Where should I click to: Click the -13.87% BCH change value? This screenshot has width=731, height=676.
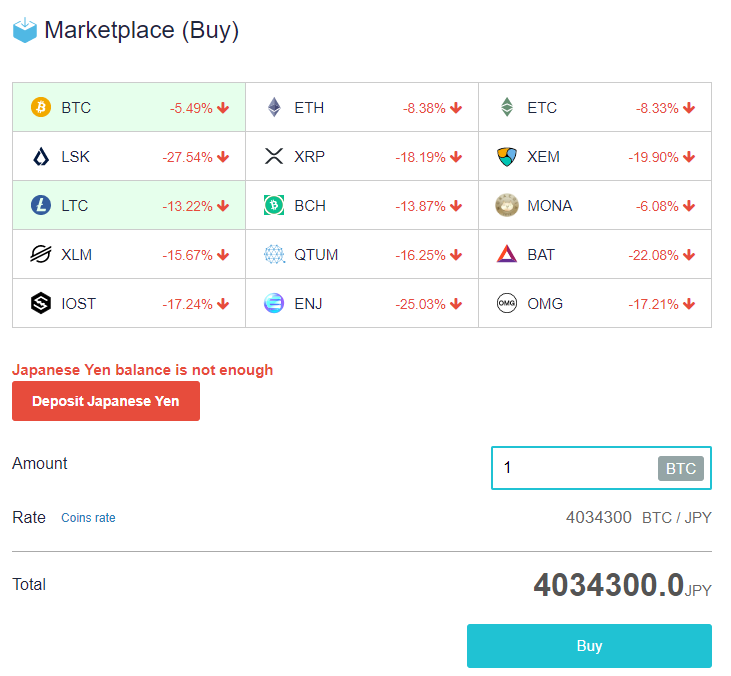pos(421,206)
